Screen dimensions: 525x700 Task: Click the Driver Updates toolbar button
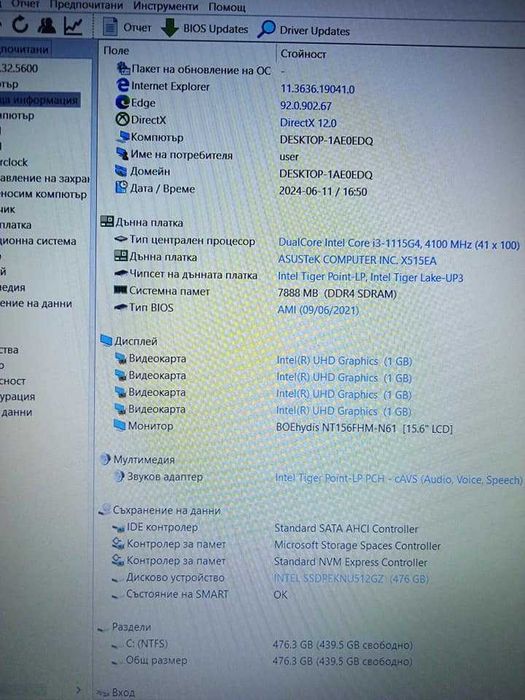pyautogui.click(x=304, y=30)
